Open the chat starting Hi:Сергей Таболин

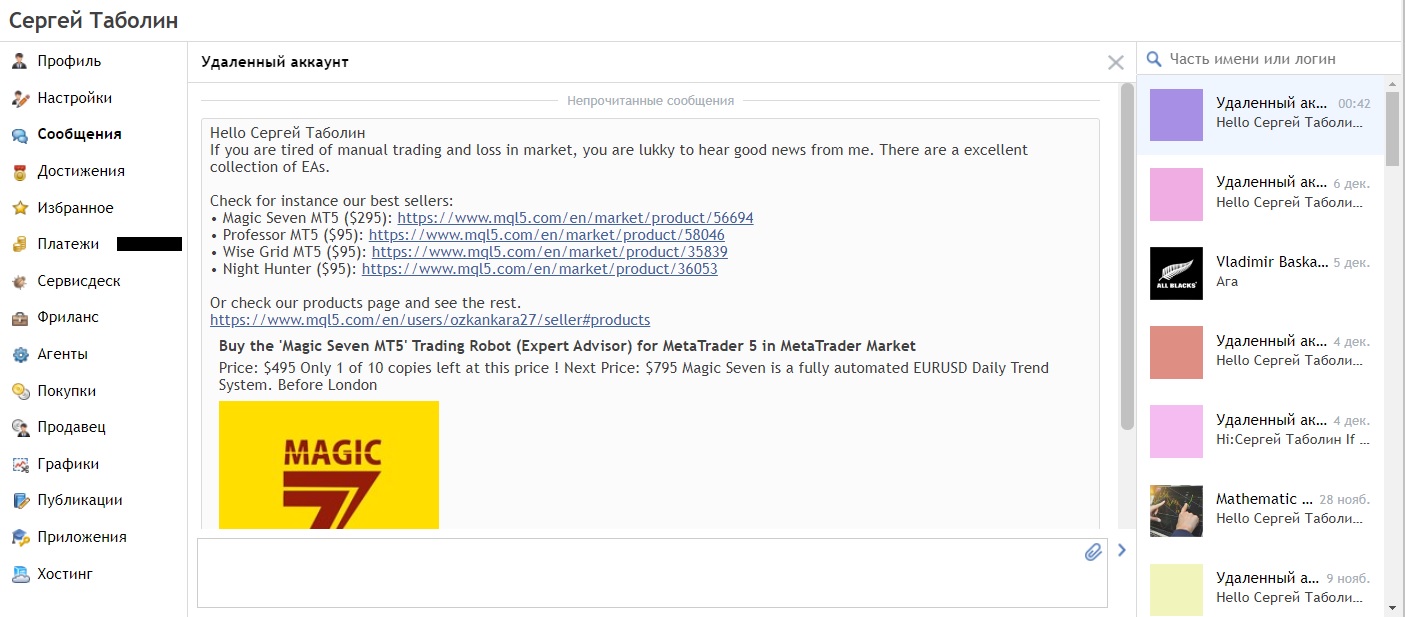tap(1261, 431)
